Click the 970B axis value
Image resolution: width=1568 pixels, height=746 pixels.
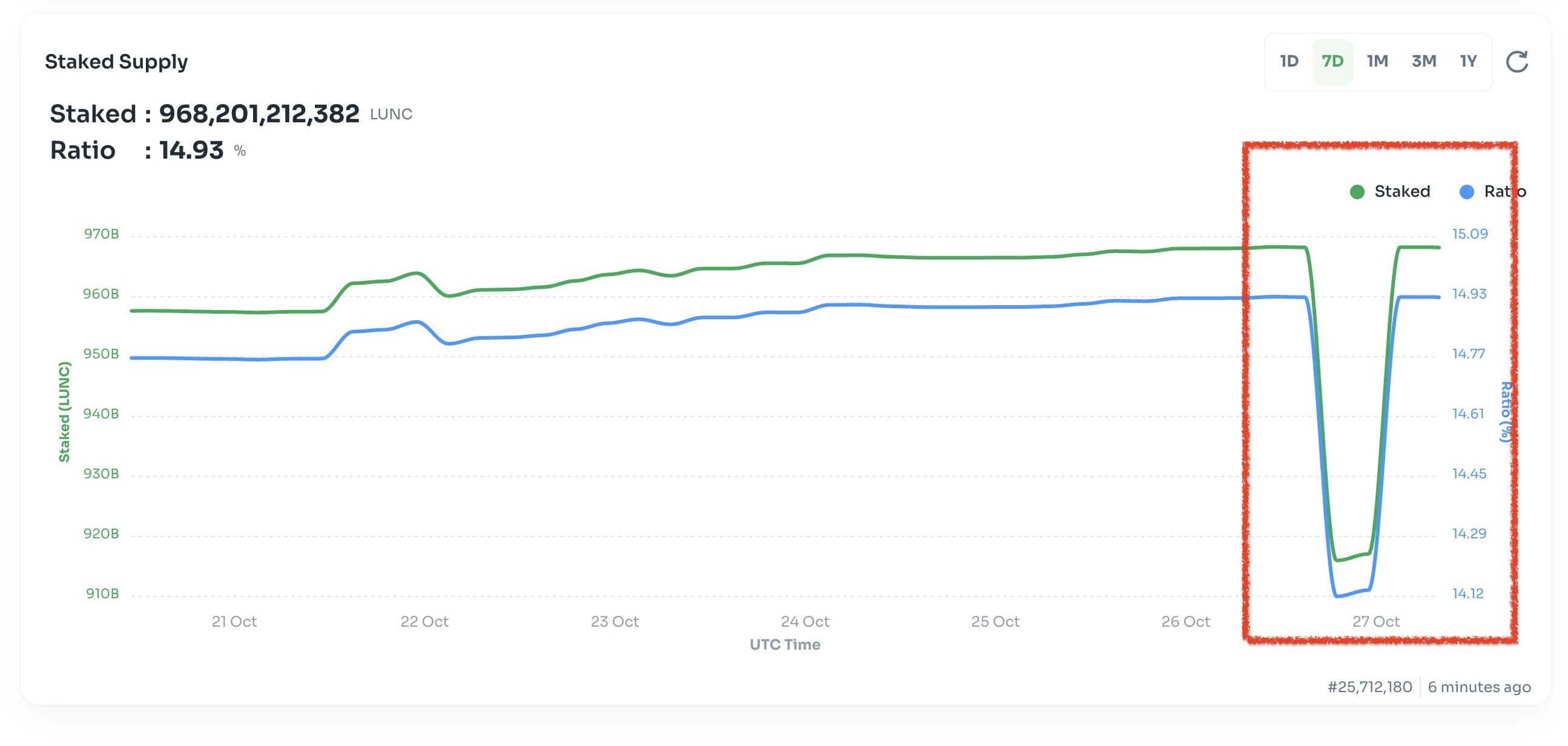point(101,234)
